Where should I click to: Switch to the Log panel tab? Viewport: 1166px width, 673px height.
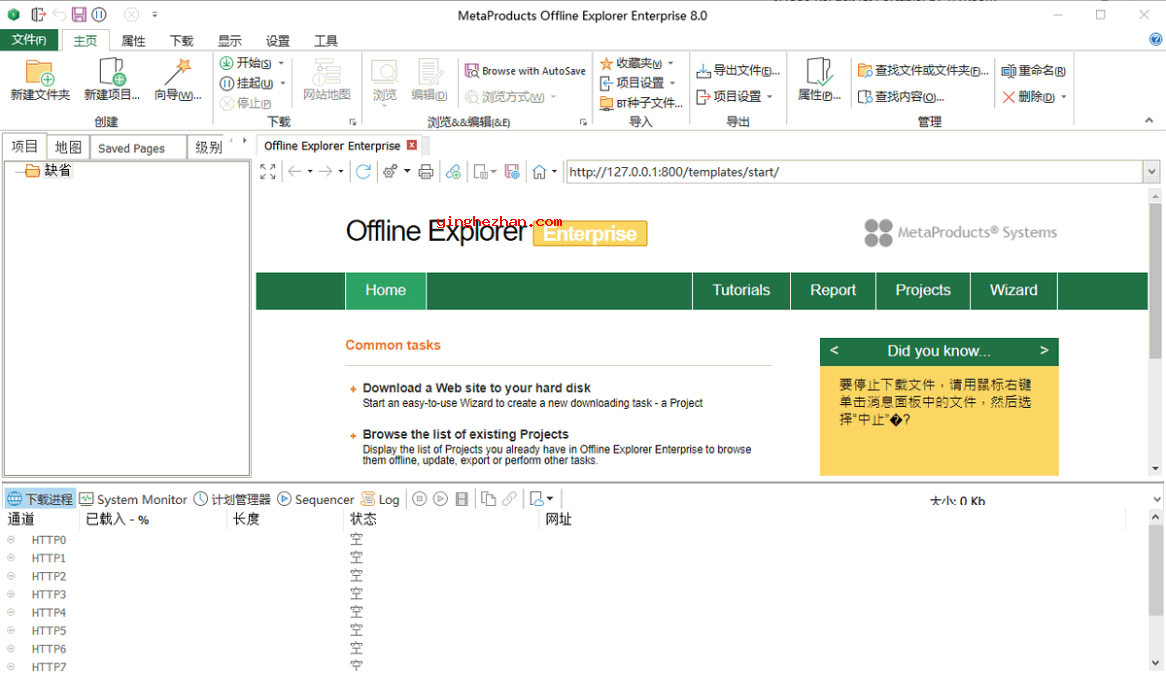click(x=380, y=499)
